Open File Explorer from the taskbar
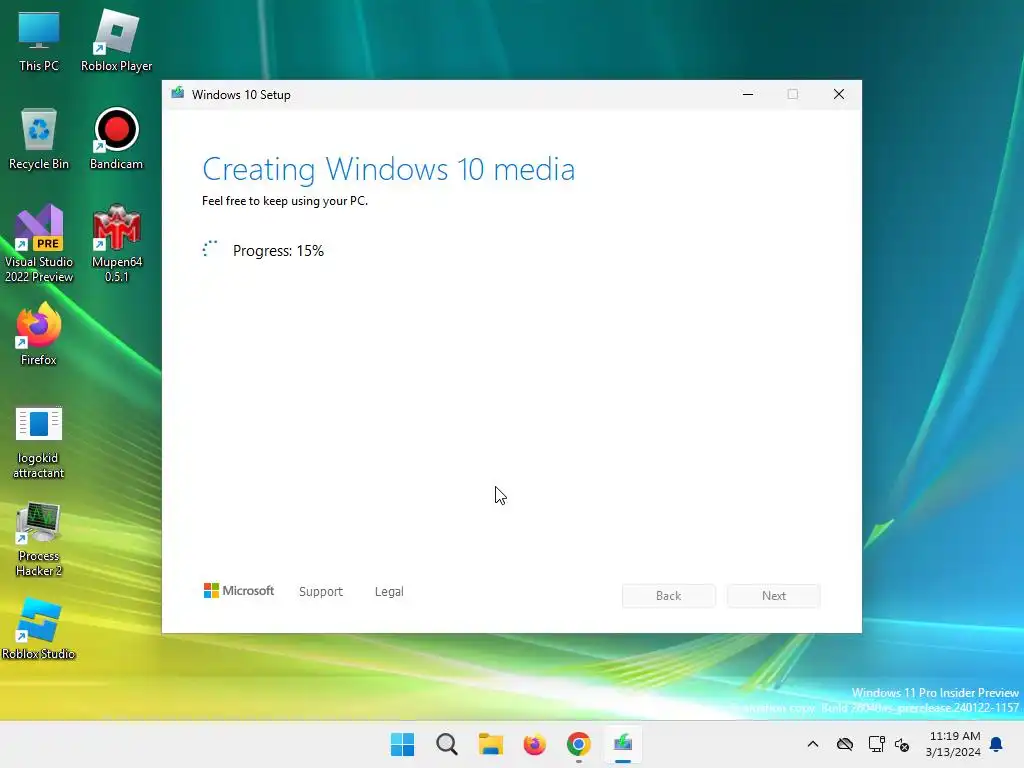The image size is (1024, 768). [x=490, y=744]
